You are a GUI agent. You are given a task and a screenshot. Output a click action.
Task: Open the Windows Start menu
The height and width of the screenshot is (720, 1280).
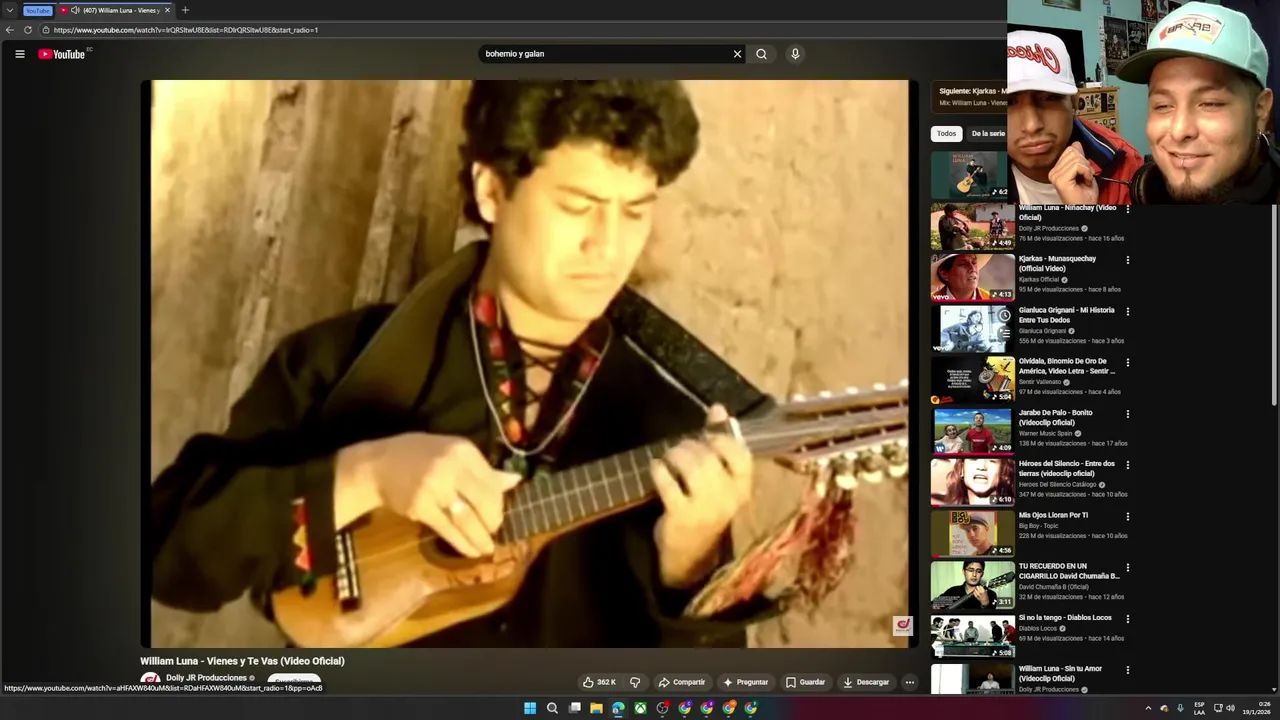coord(530,708)
